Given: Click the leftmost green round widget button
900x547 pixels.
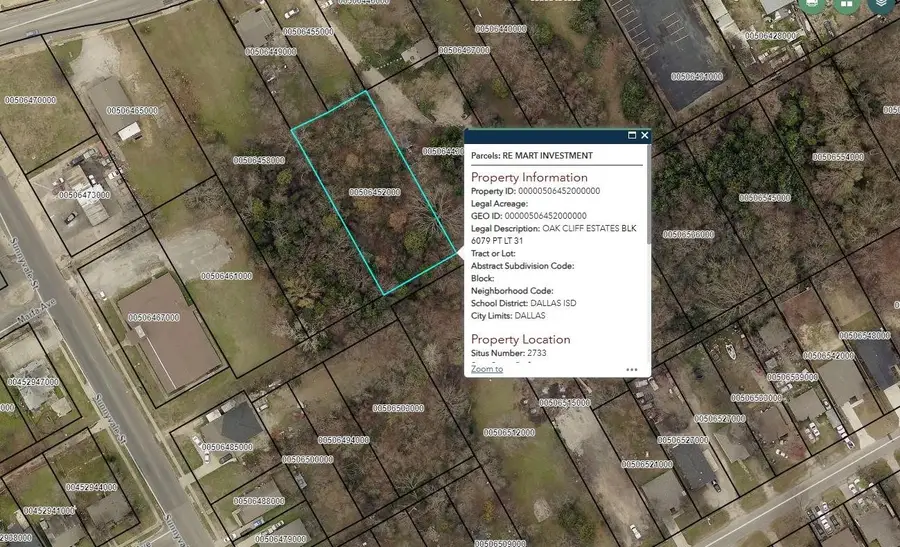Looking at the screenshot, I should click(810, 4).
